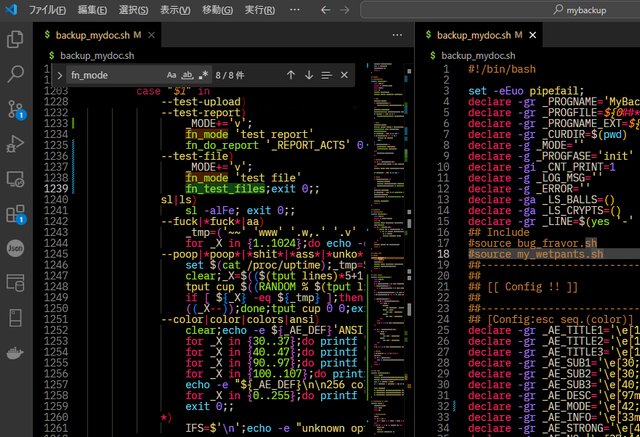Expand the replace field in find widget
The width and height of the screenshot is (640, 437).
[60, 75]
